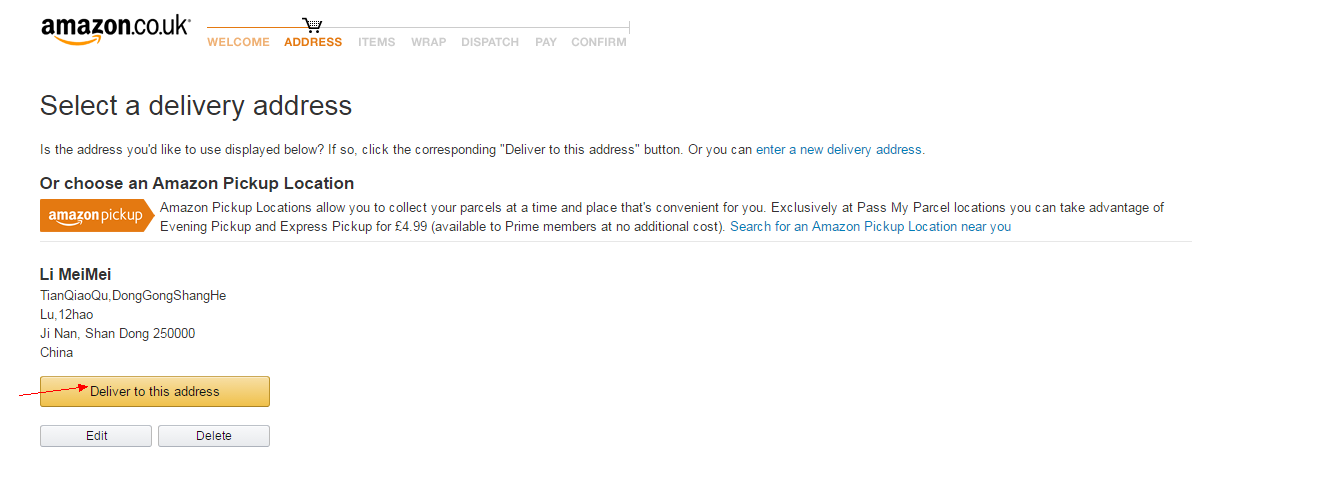Image resolution: width=1317 pixels, height=481 pixels.
Task: Click the 'Or choose an Amazon Pickup Location' heading
Action: point(197,184)
